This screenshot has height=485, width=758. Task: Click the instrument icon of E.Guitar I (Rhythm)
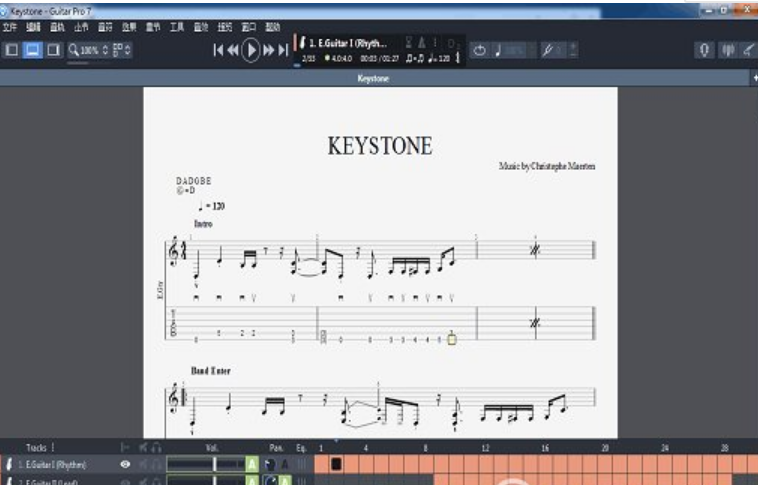tap(9, 465)
